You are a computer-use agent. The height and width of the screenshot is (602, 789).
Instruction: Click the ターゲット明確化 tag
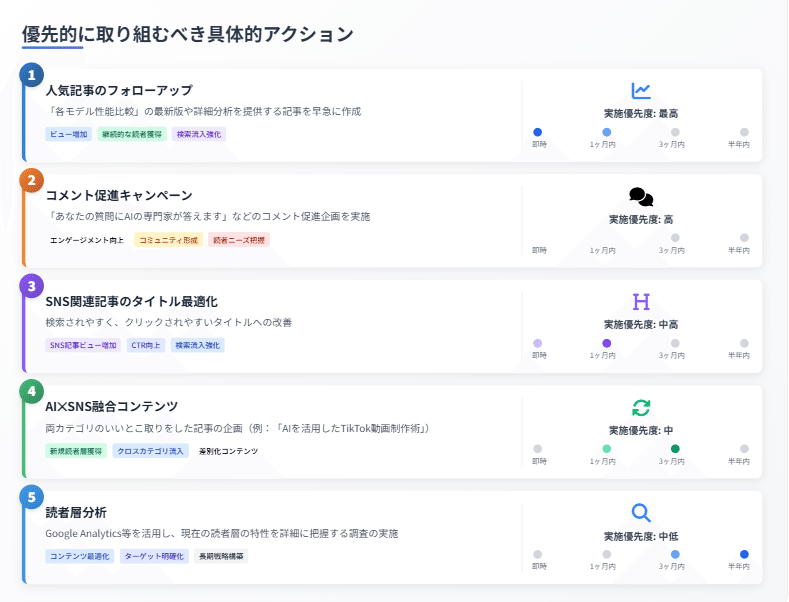point(154,556)
